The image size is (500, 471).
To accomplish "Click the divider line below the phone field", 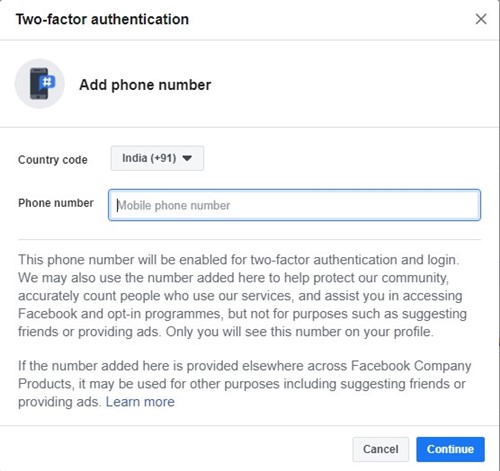I will pyautogui.click(x=249, y=239).
